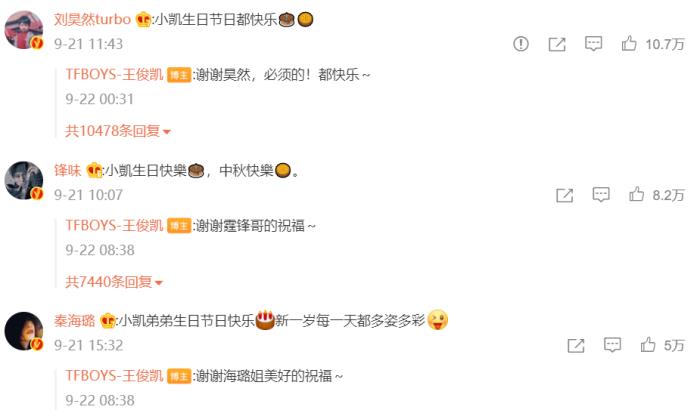Share 刘昊然turbo's comment via forward icon
Image resolution: width=700 pixels, height=410 pixels.
557,44
